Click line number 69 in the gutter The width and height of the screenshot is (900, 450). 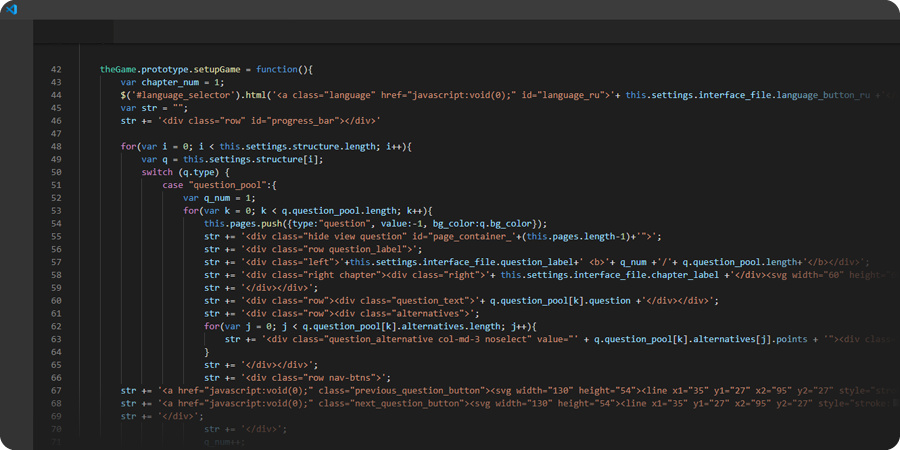click(x=56, y=416)
